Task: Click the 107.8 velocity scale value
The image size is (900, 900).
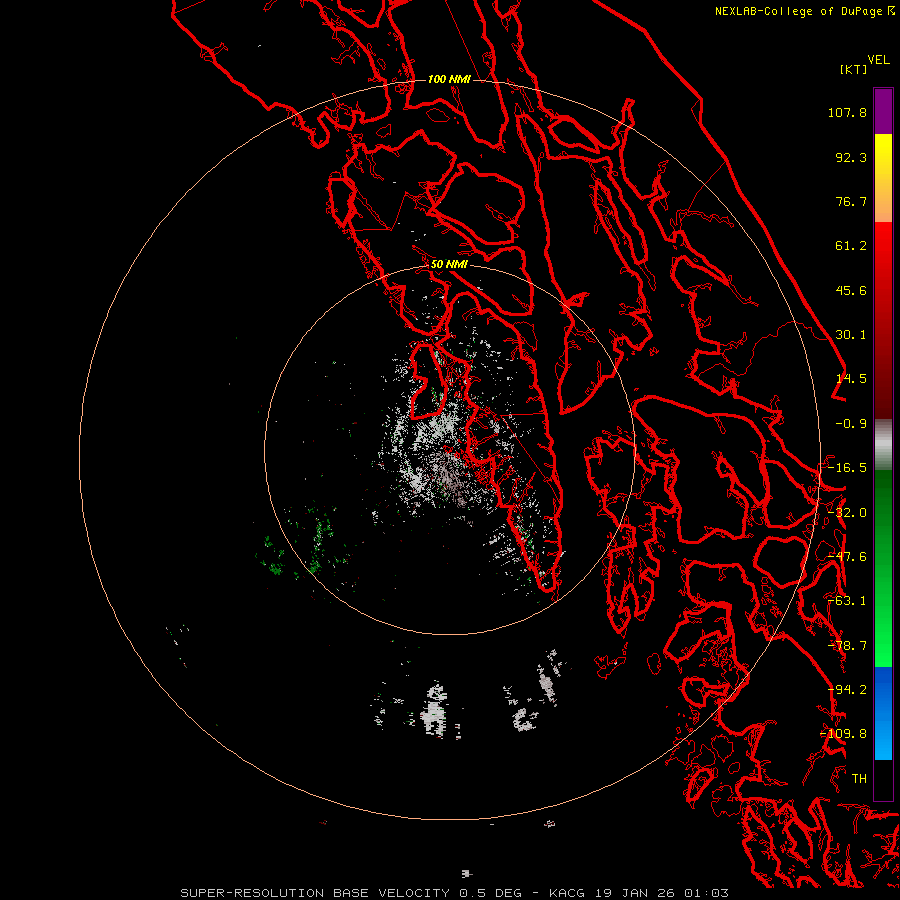Action: click(847, 112)
